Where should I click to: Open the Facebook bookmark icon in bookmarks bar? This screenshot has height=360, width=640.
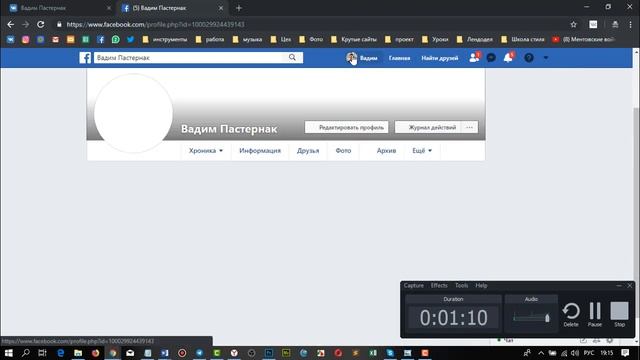[x=100, y=40]
